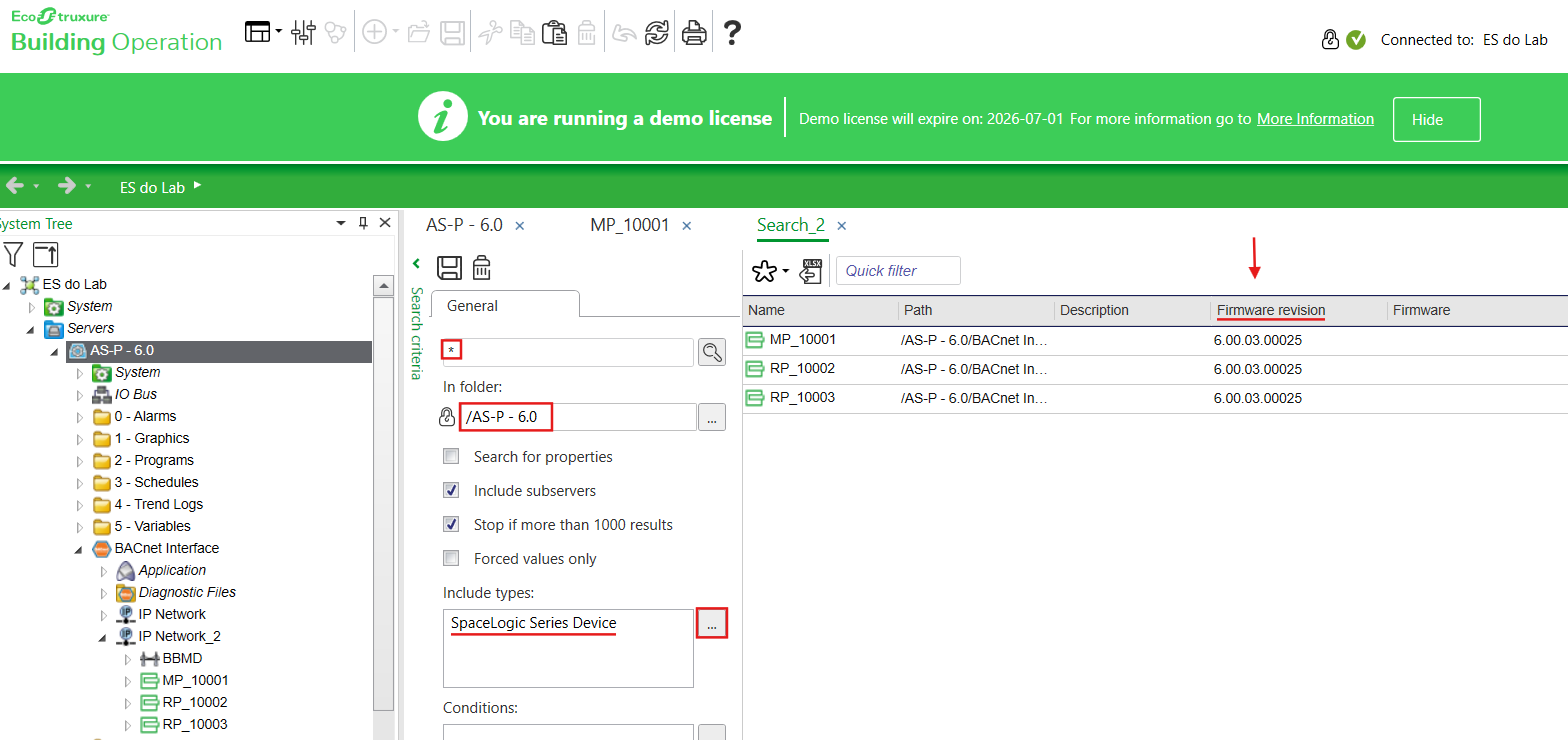1568x740 pixels.
Task: Collapse the Search criteria pane arrow
Action: (417, 264)
